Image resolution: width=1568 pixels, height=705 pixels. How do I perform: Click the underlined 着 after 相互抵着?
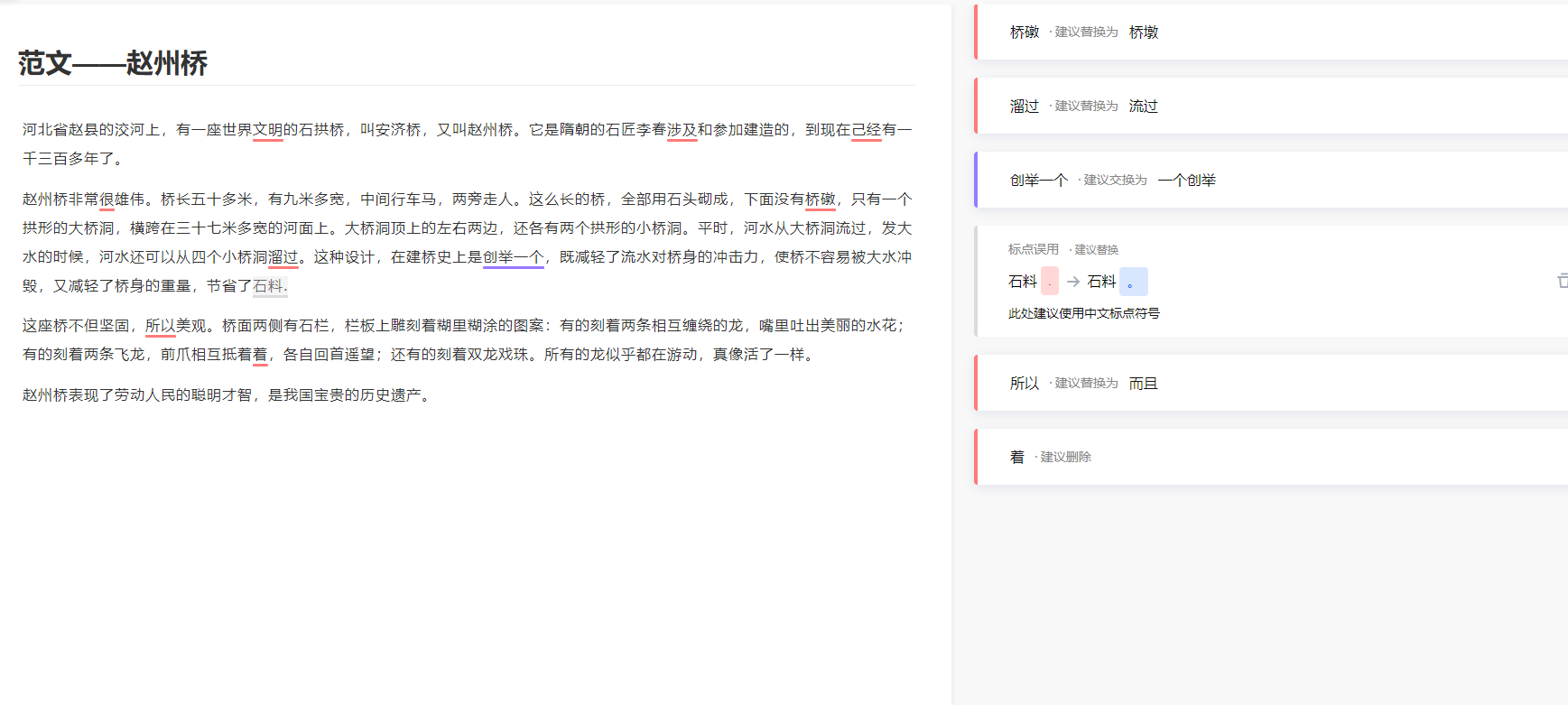tap(260, 355)
